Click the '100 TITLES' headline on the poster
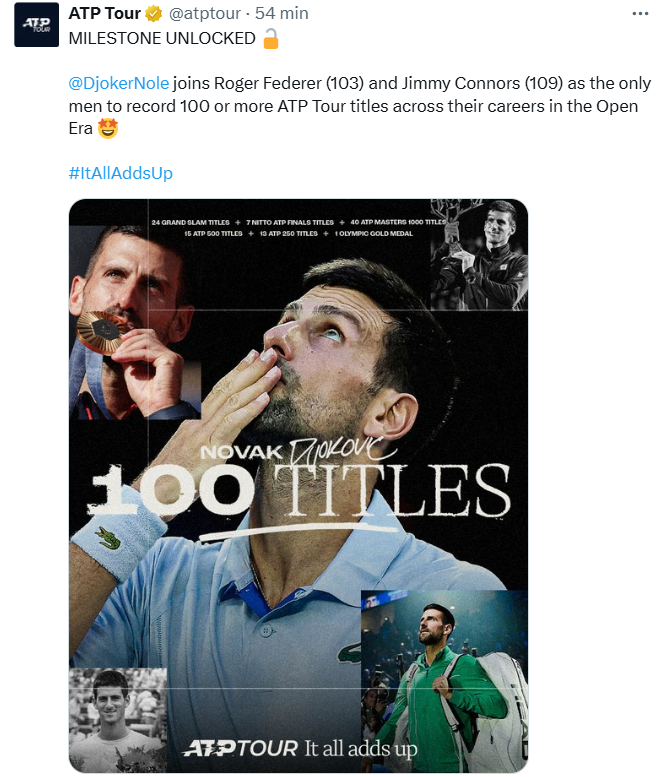 click(x=299, y=491)
